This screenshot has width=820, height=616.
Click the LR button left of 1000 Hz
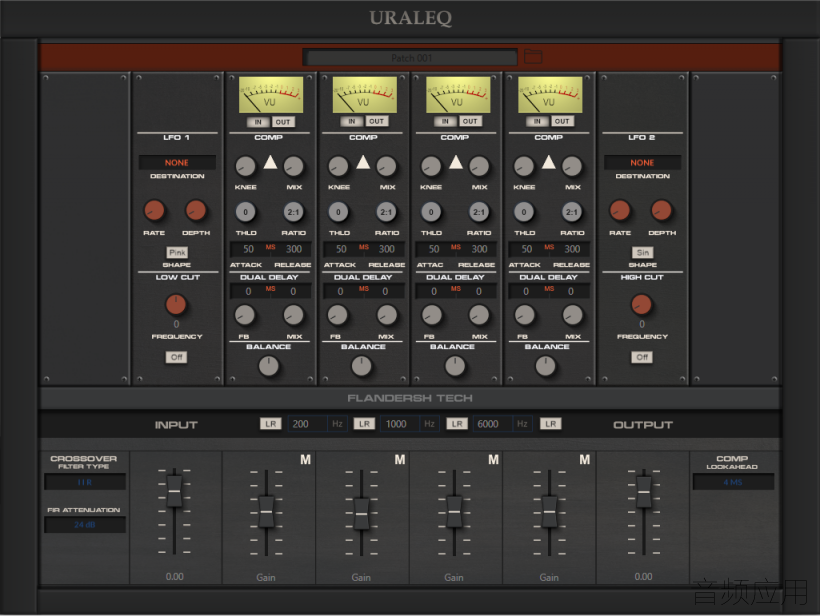pos(364,424)
